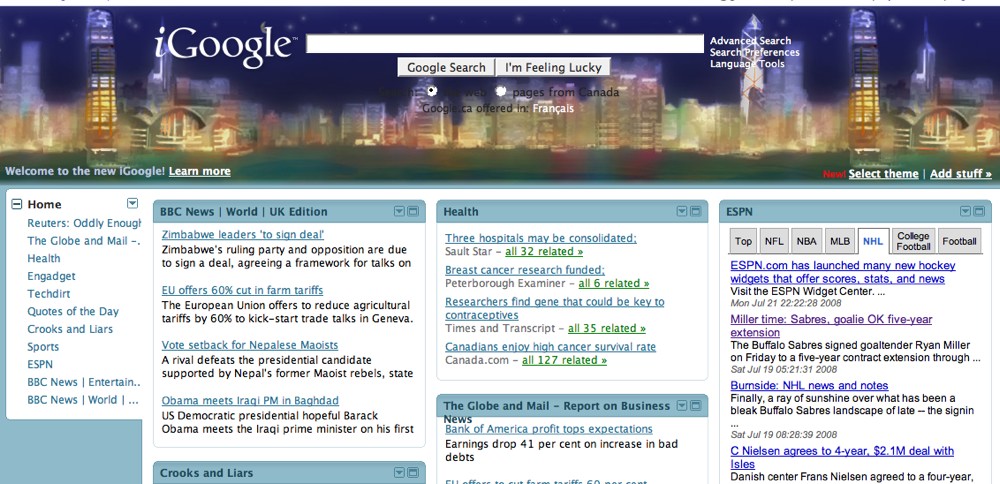Image resolution: width=1000 pixels, height=484 pixels.
Task: Show all 32 related health stories
Action: point(544,251)
